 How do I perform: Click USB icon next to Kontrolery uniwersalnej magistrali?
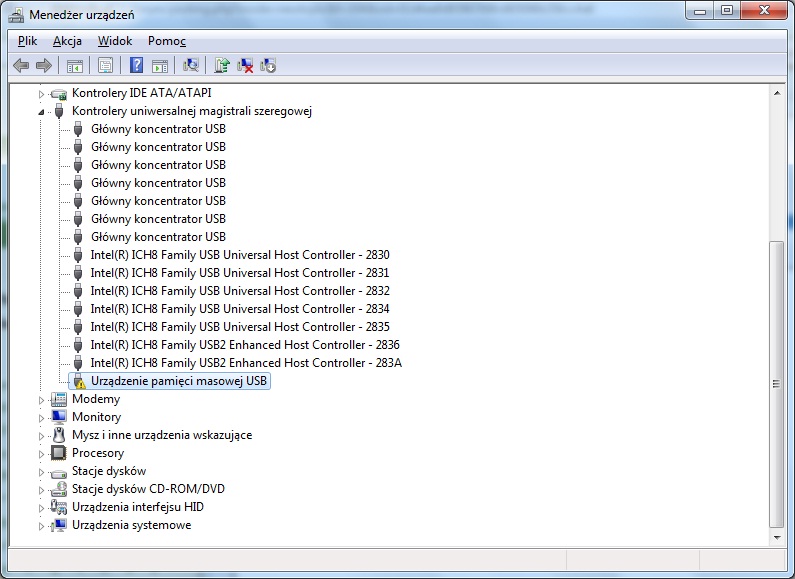click(x=59, y=111)
